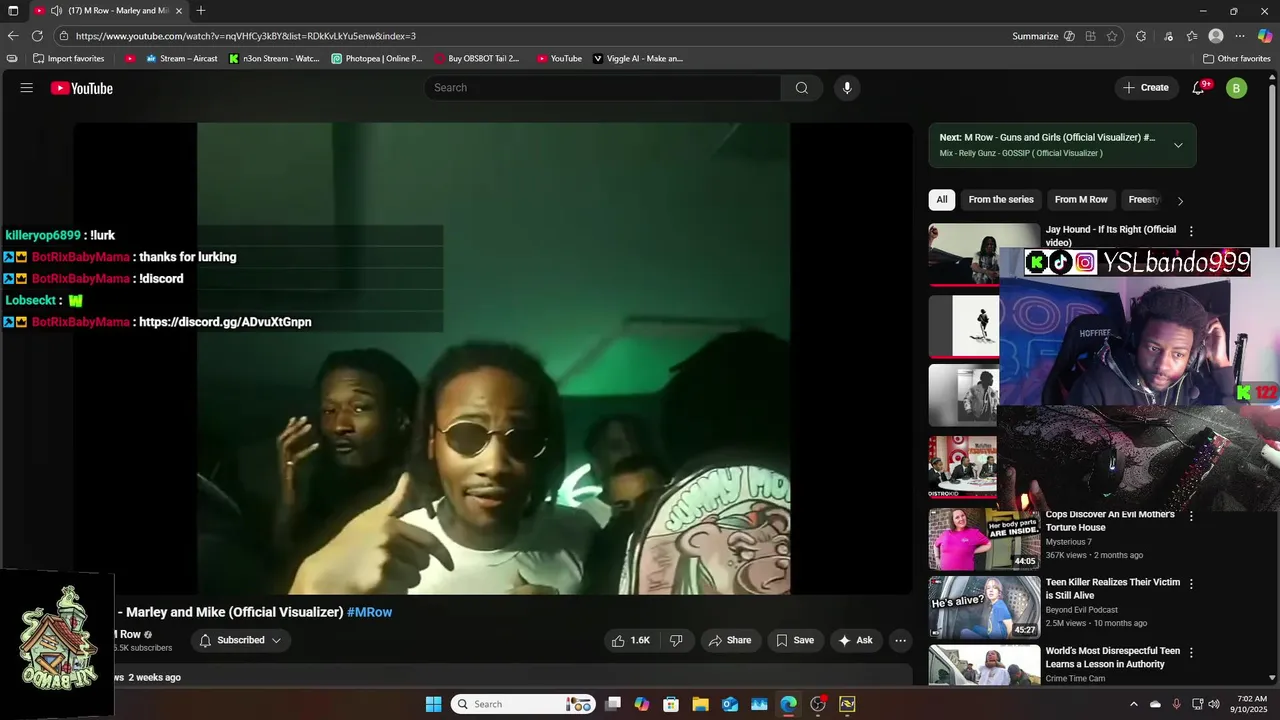Open Copilot in the Edge toolbar
Viewport: 1280px width, 720px height.
click(1265, 36)
